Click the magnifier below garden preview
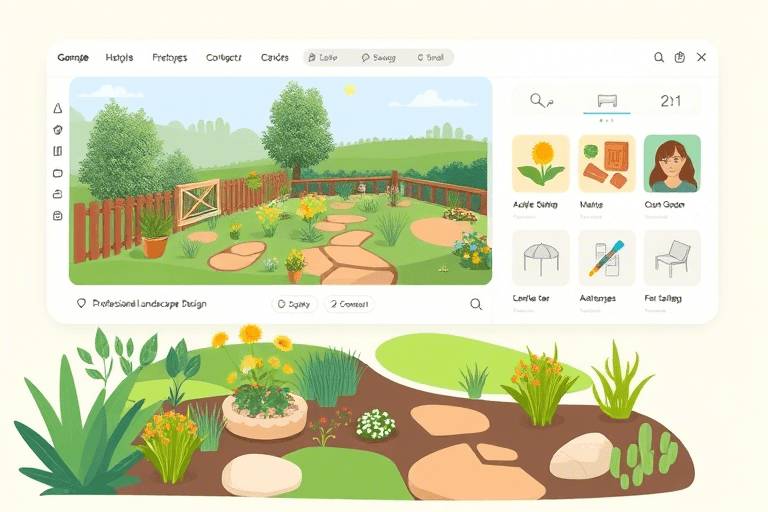768x512 pixels. click(x=476, y=304)
